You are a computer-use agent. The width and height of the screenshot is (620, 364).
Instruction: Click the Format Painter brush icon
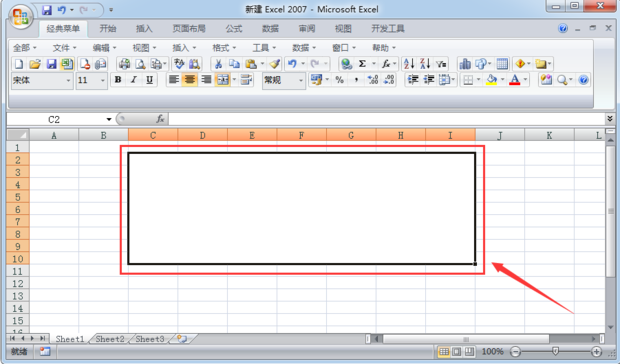(274, 64)
